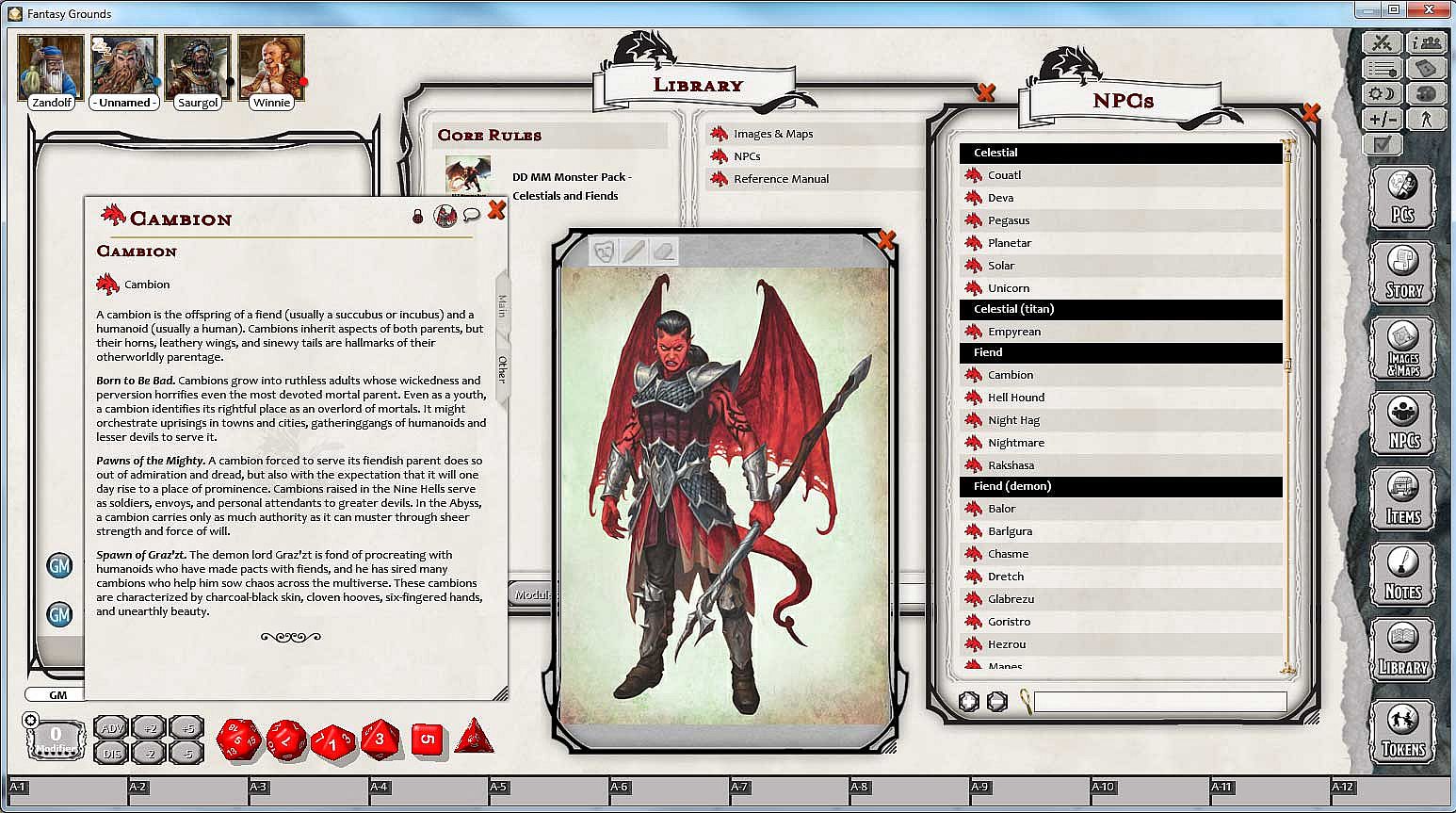Select the eraser tool in image window

click(663, 252)
